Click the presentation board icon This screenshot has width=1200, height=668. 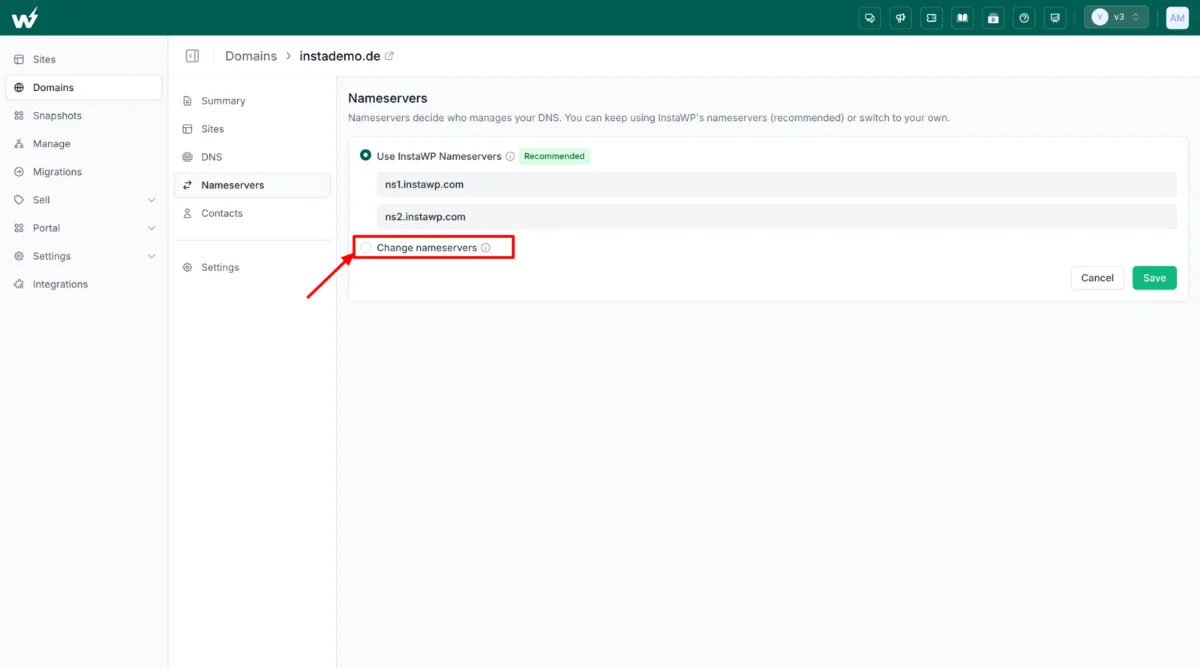point(1054,17)
